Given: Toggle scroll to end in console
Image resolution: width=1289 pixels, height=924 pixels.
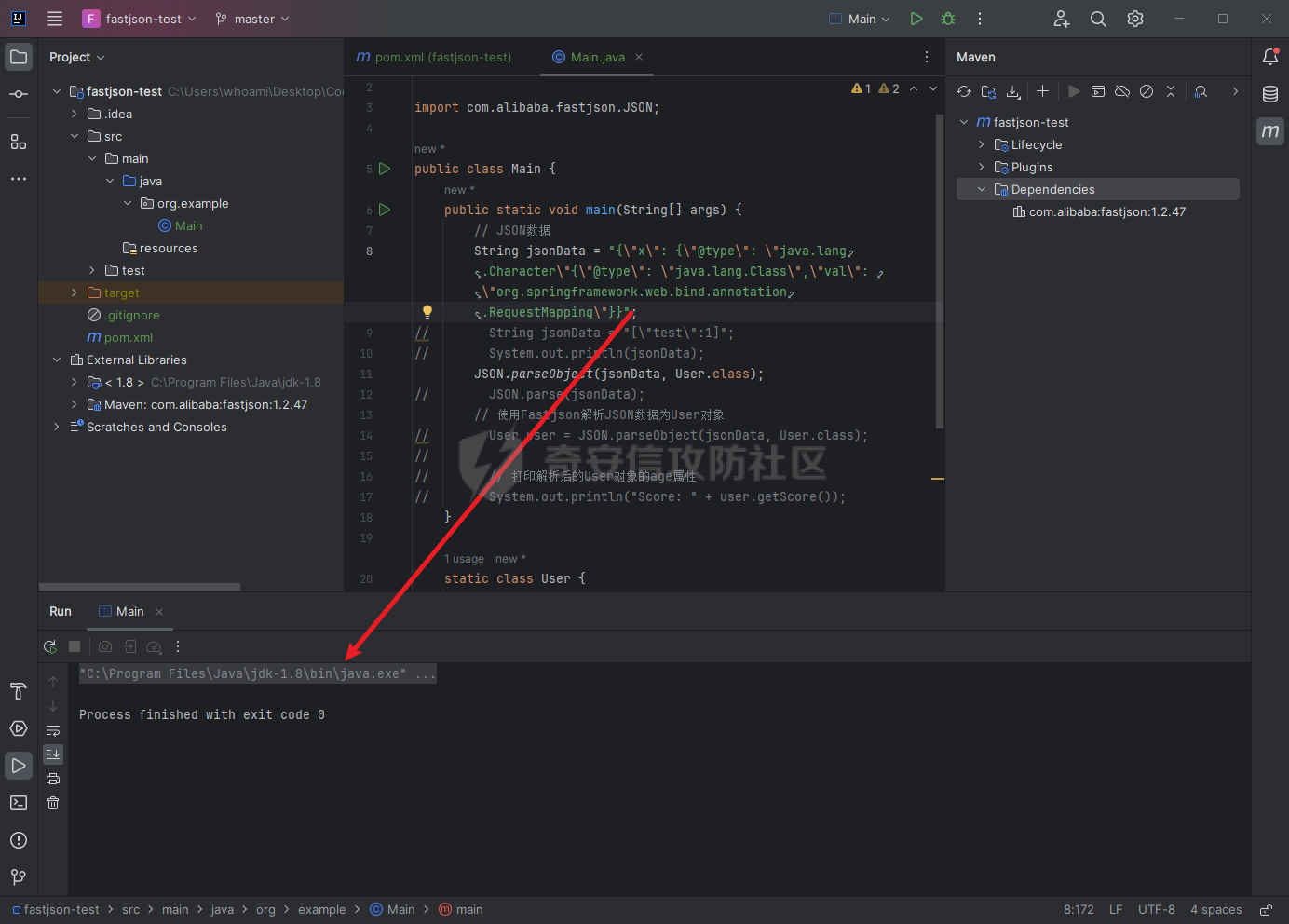Looking at the screenshot, I should 53,754.
